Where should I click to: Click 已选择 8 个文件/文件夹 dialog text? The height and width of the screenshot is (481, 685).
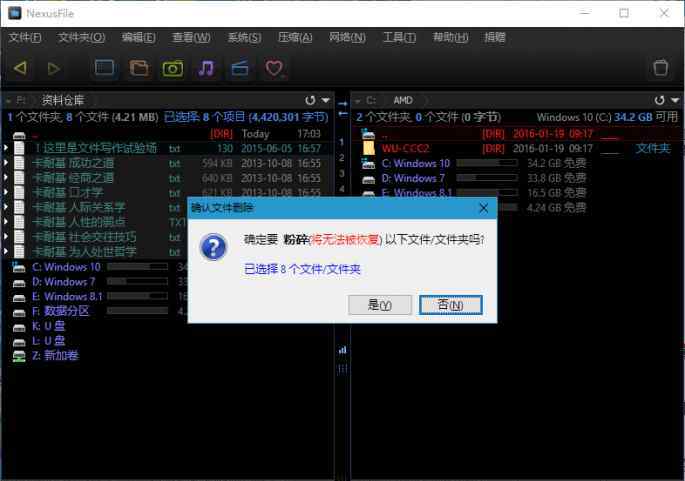pyautogui.click(x=302, y=269)
